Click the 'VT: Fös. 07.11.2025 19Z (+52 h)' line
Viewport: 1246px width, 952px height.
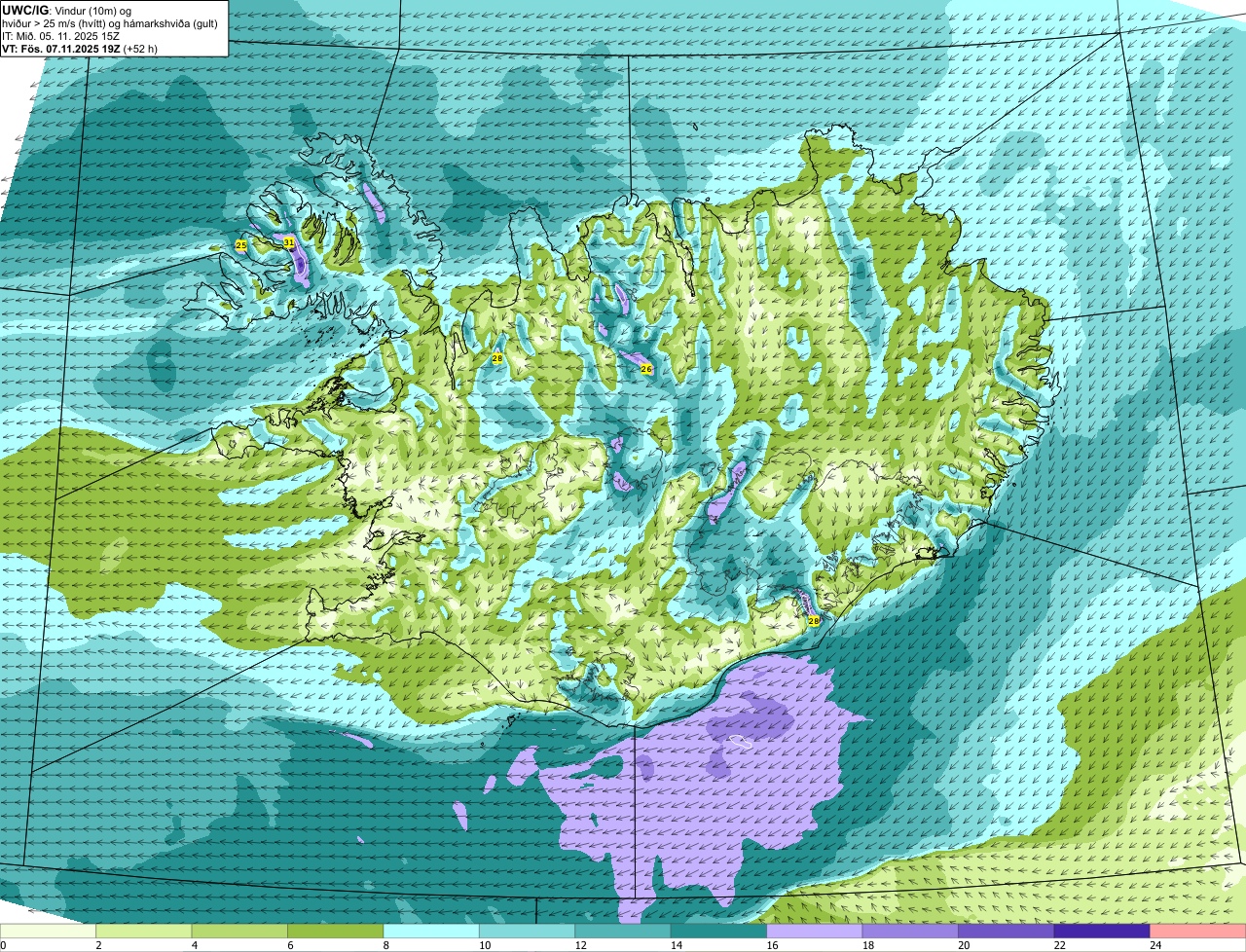[x=80, y=48]
